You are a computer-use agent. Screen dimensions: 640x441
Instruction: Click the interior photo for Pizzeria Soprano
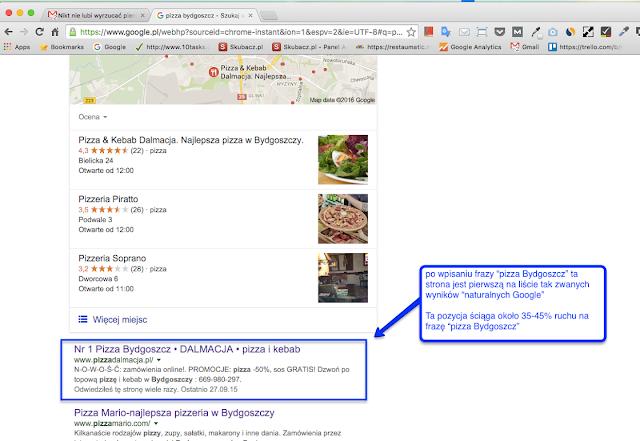(x=343, y=278)
